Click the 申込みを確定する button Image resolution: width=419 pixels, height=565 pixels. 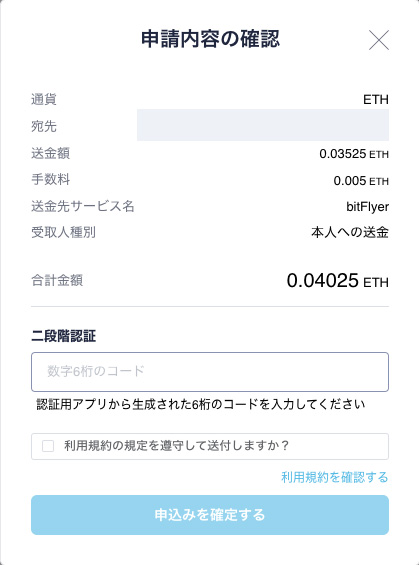click(x=210, y=515)
